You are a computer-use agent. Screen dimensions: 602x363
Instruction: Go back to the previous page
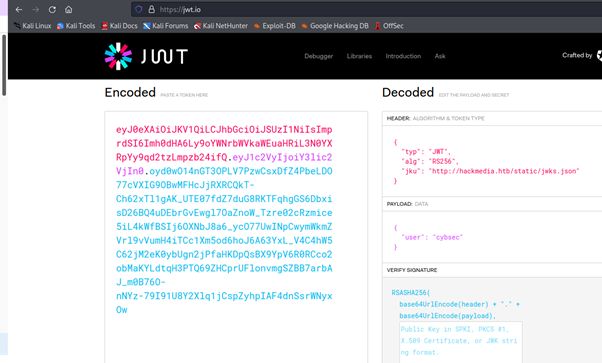[19, 10]
